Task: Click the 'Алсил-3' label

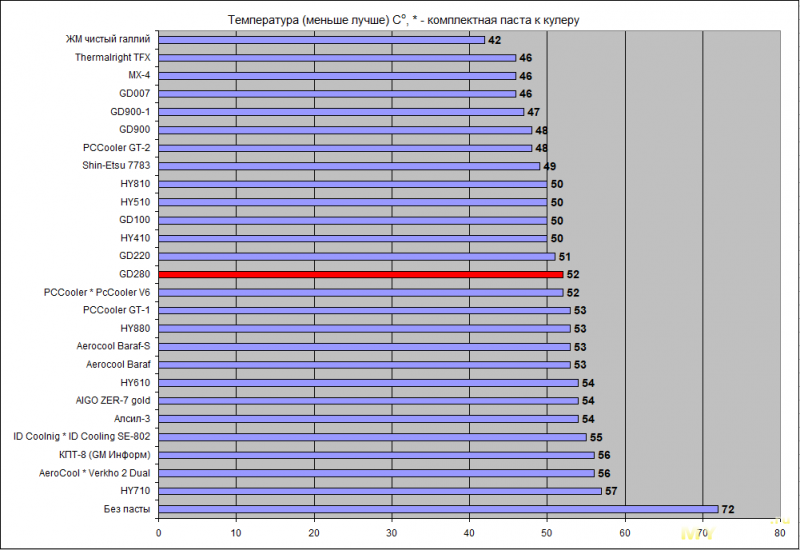Action: 132,418
